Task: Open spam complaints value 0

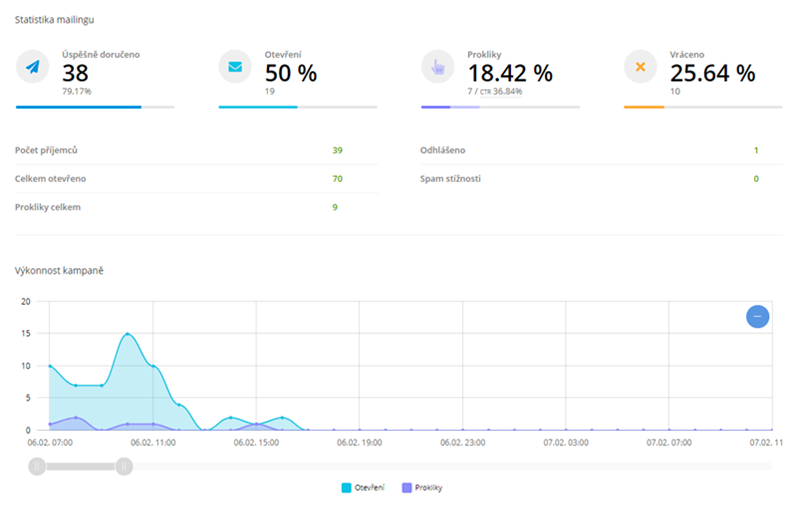Action: pos(756,179)
